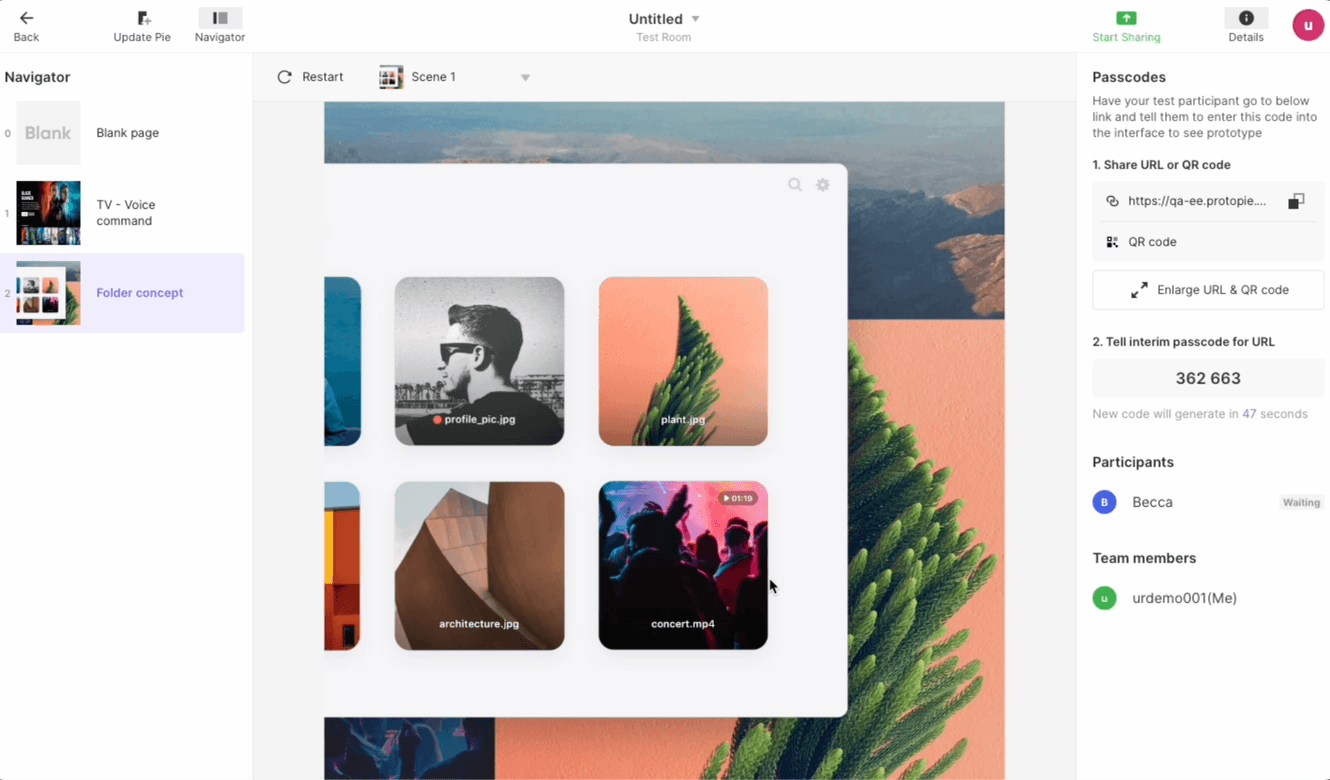
Task: Copy the share URL with copy icon
Action: point(1296,201)
